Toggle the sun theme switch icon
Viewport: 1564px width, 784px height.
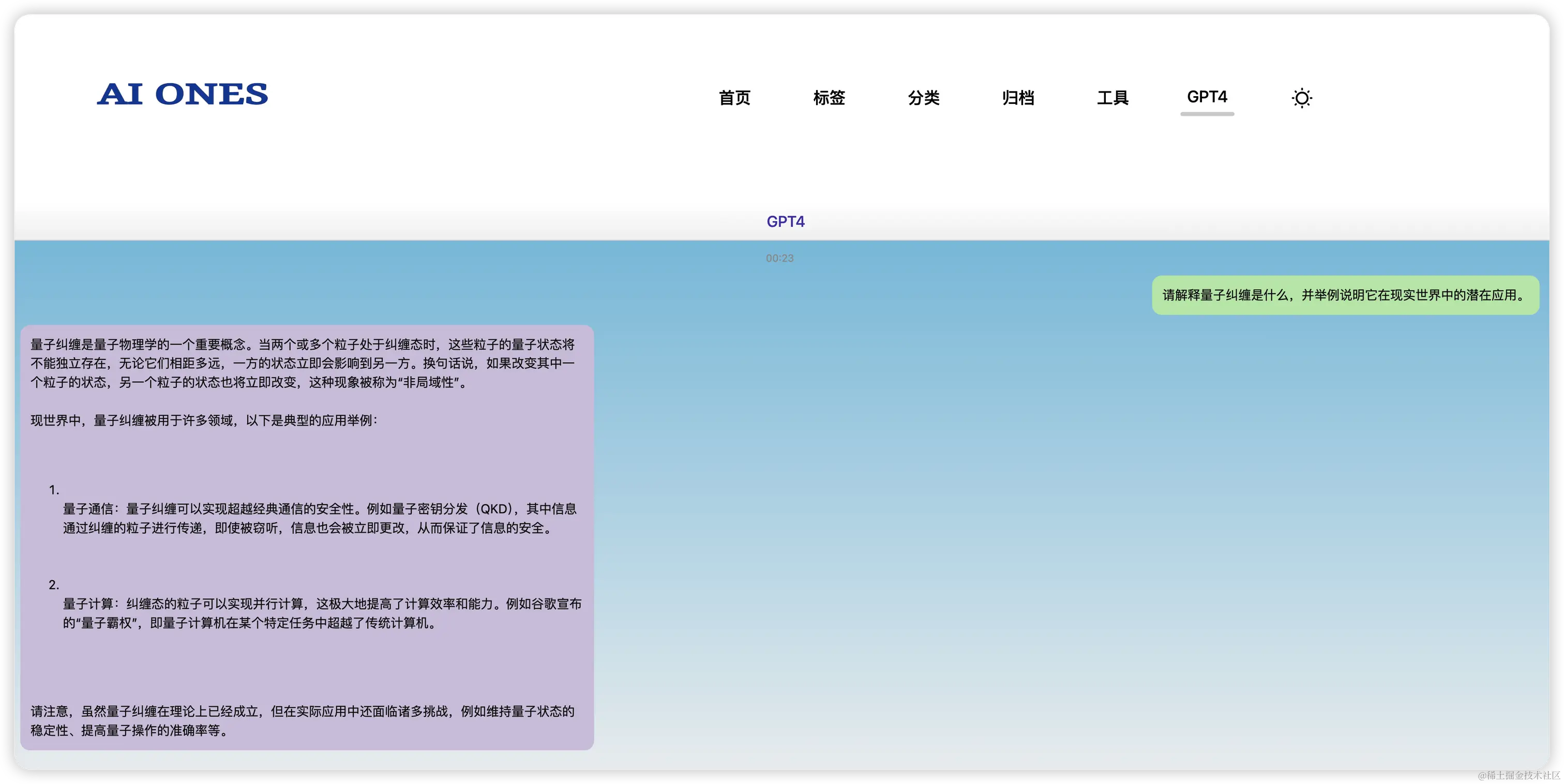pyautogui.click(x=1301, y=98)
